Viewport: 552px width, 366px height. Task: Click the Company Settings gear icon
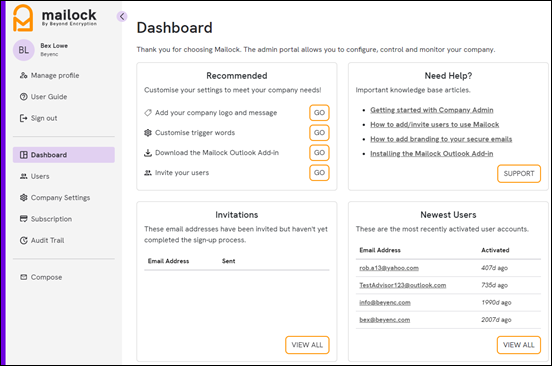[24, 198]
